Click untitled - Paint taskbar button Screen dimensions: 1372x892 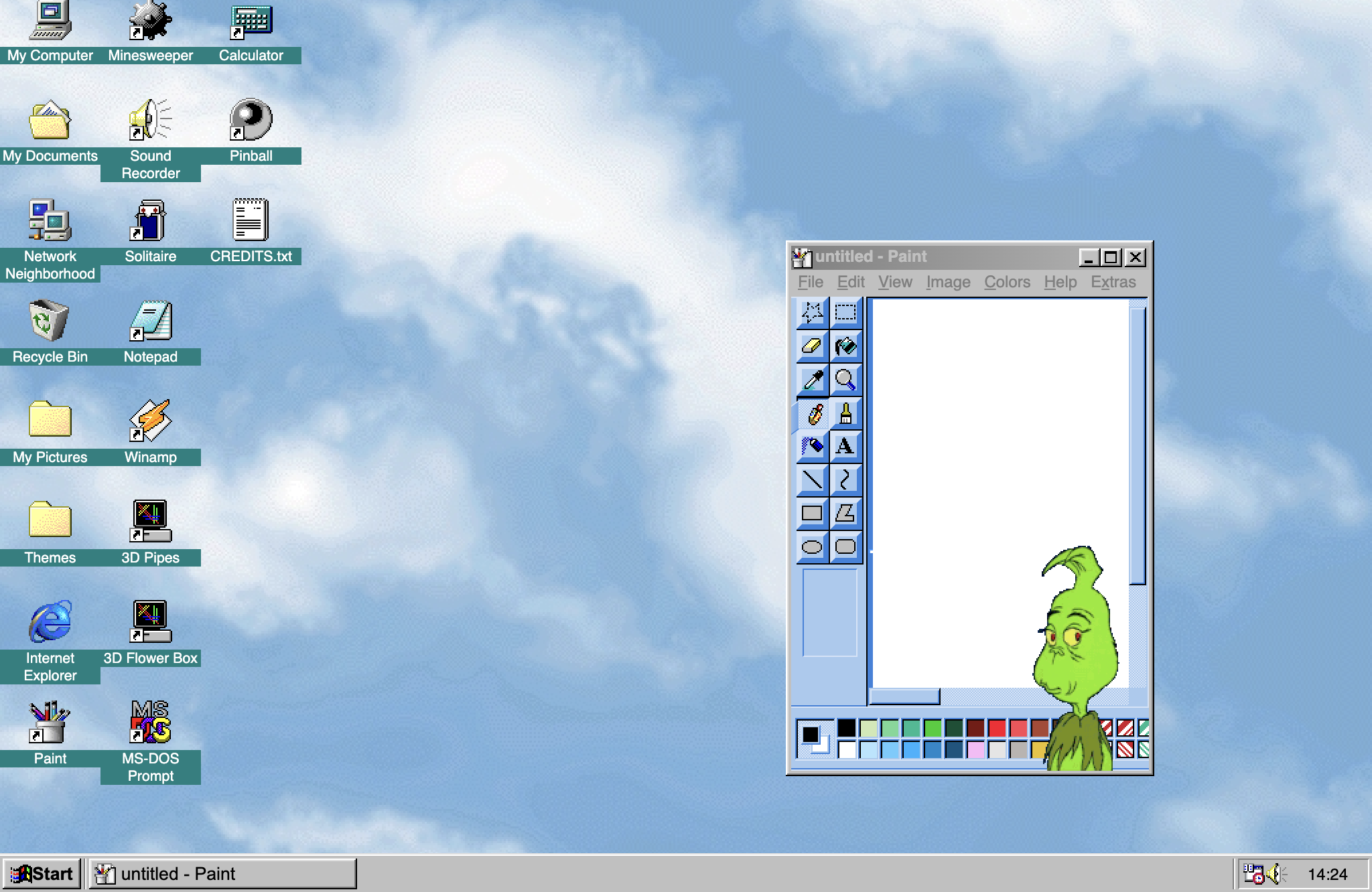coord(223,874)
